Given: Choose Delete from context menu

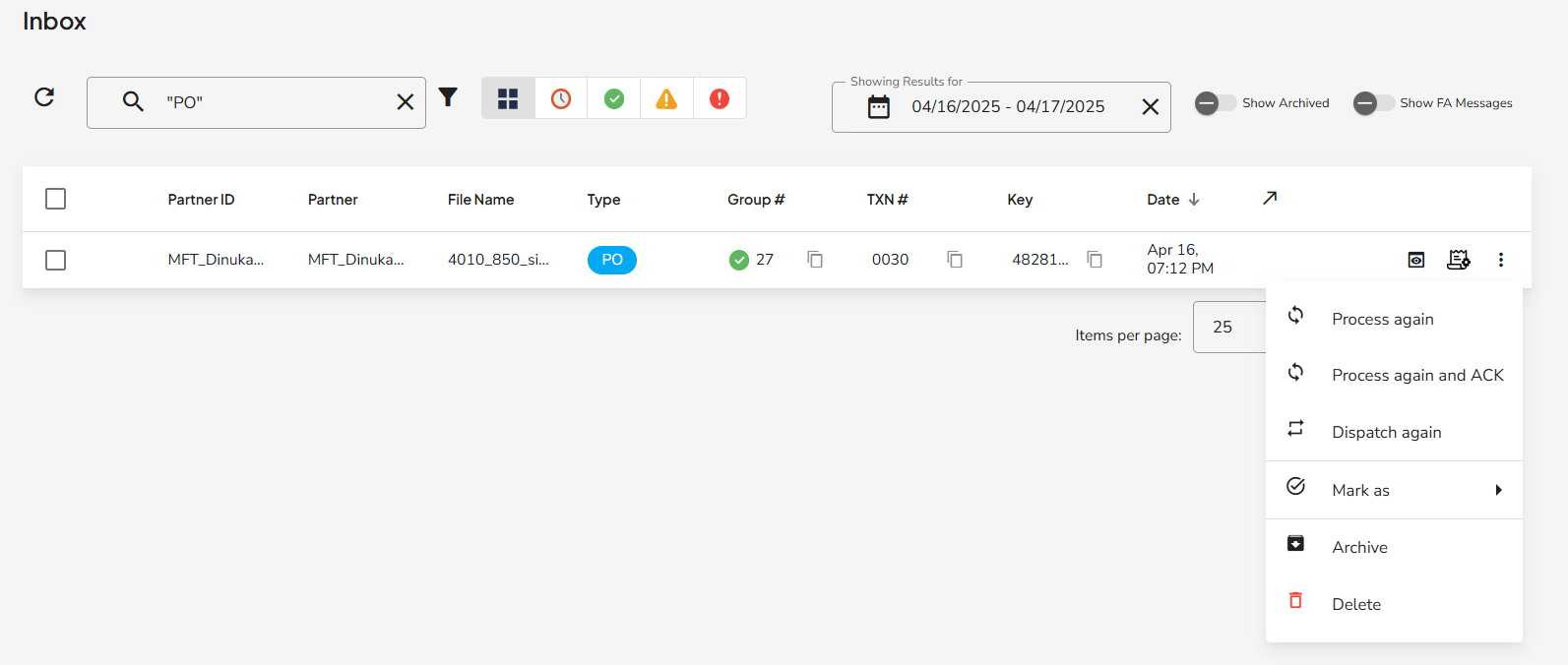Looking at the screenshot, I should [x=1394, y=604].
